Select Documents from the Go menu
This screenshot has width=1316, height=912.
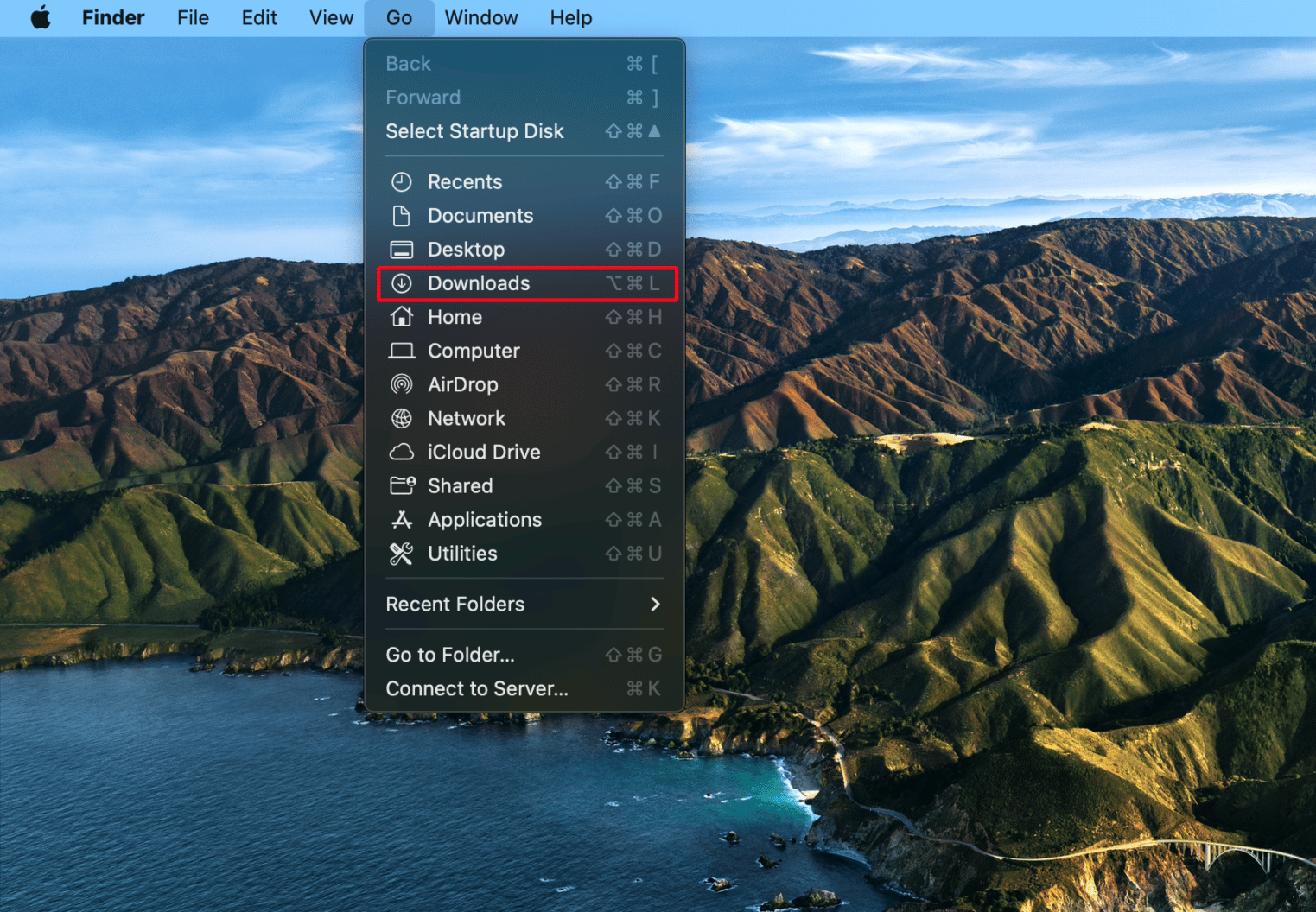pyautogui.click(x=524, y=216)
